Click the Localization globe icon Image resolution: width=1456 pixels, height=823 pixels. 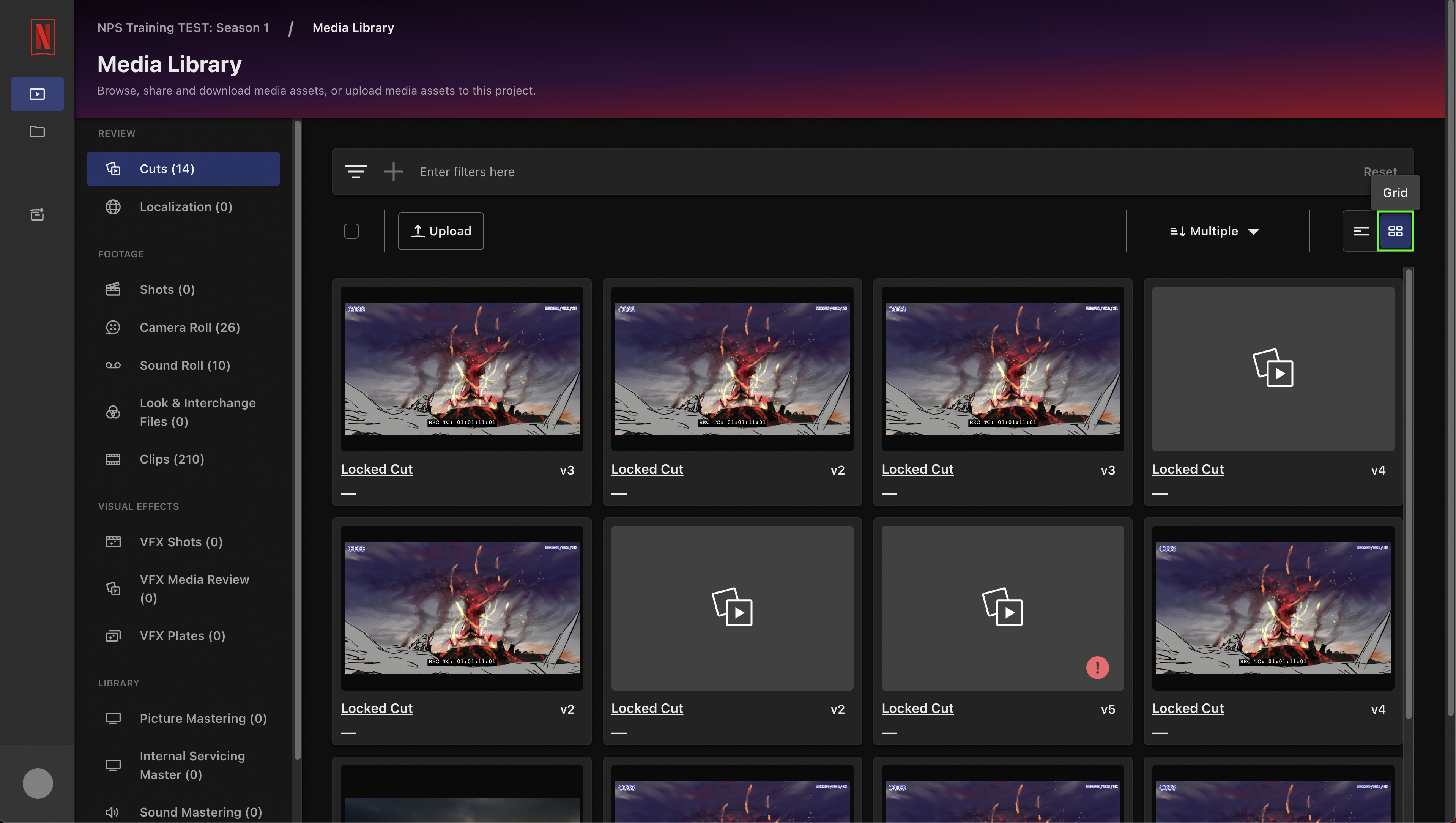113,207
